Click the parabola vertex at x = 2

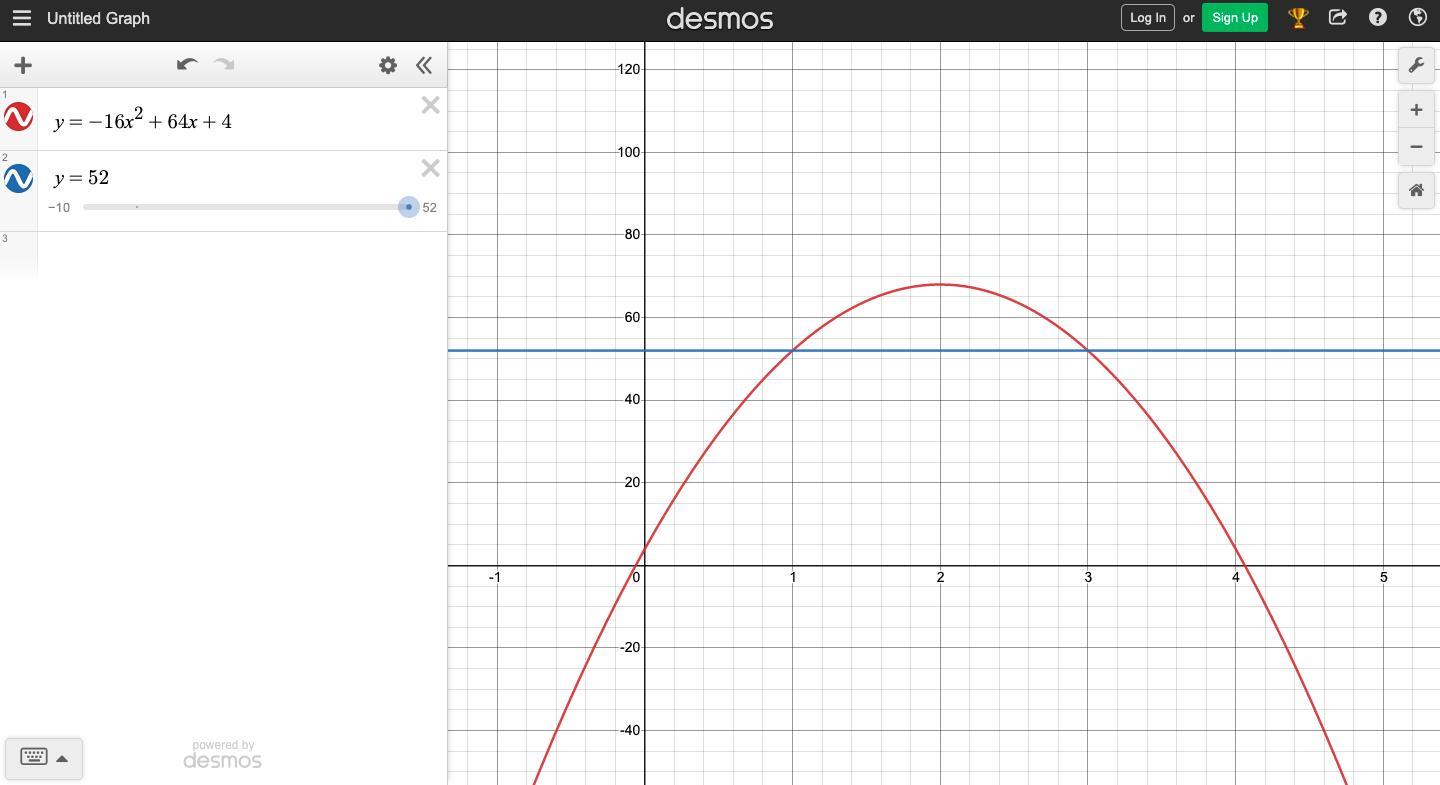[940, 284]
